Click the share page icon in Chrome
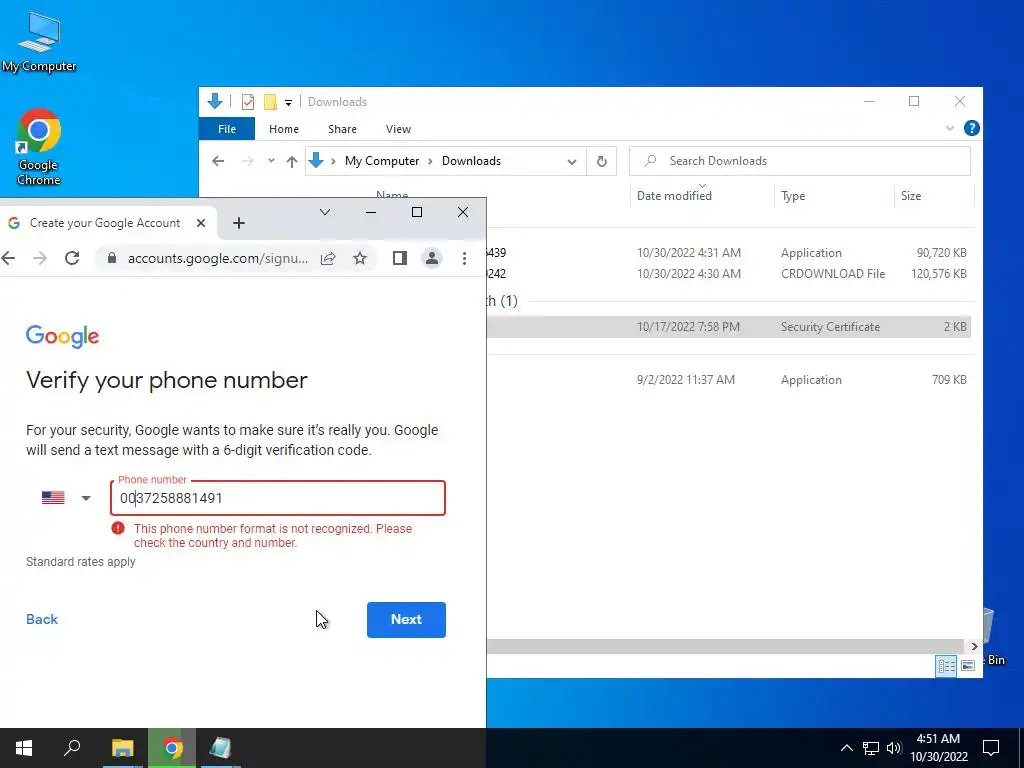 tap(328, 259)
